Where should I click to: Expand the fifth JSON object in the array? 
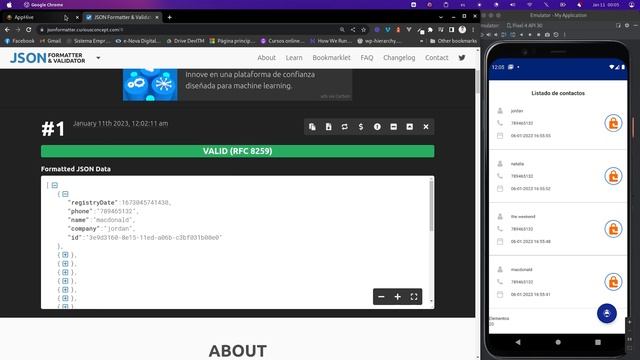pyautogui.click(x=65, y=281)
